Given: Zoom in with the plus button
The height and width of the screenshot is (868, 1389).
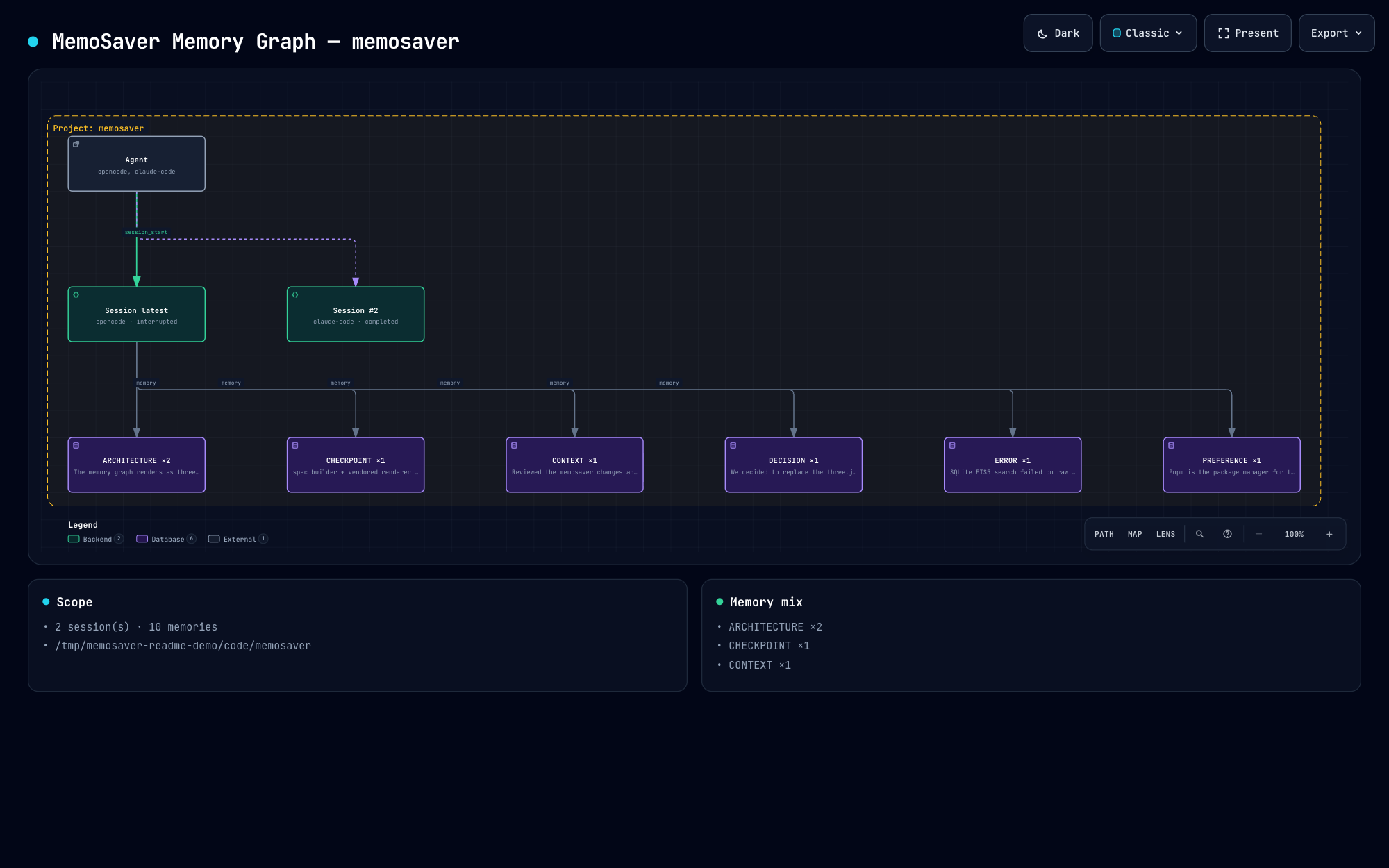Looking at the screenshot, I should pos(1329,534).
